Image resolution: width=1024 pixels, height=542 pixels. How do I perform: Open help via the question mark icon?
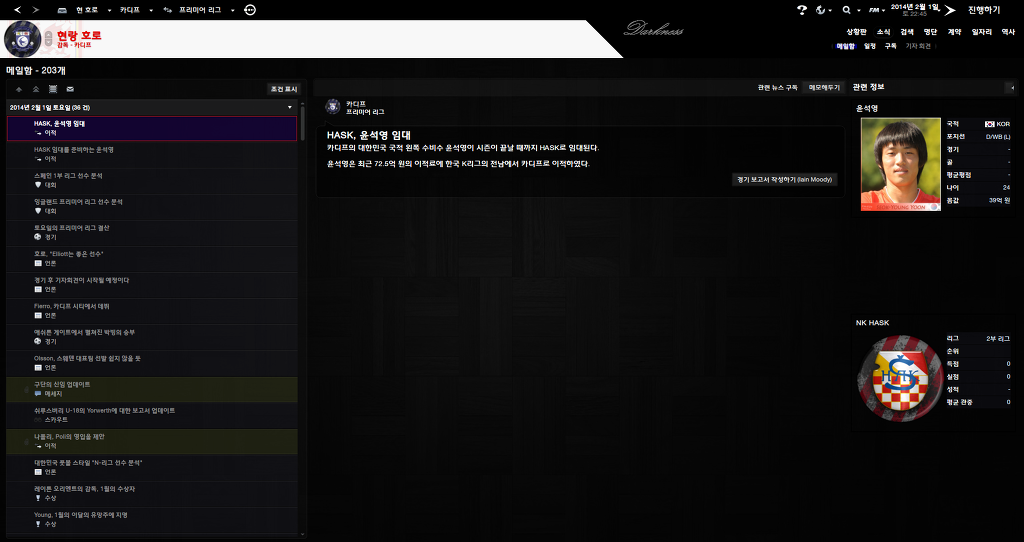pyautogui.click(x=802, y=10)
